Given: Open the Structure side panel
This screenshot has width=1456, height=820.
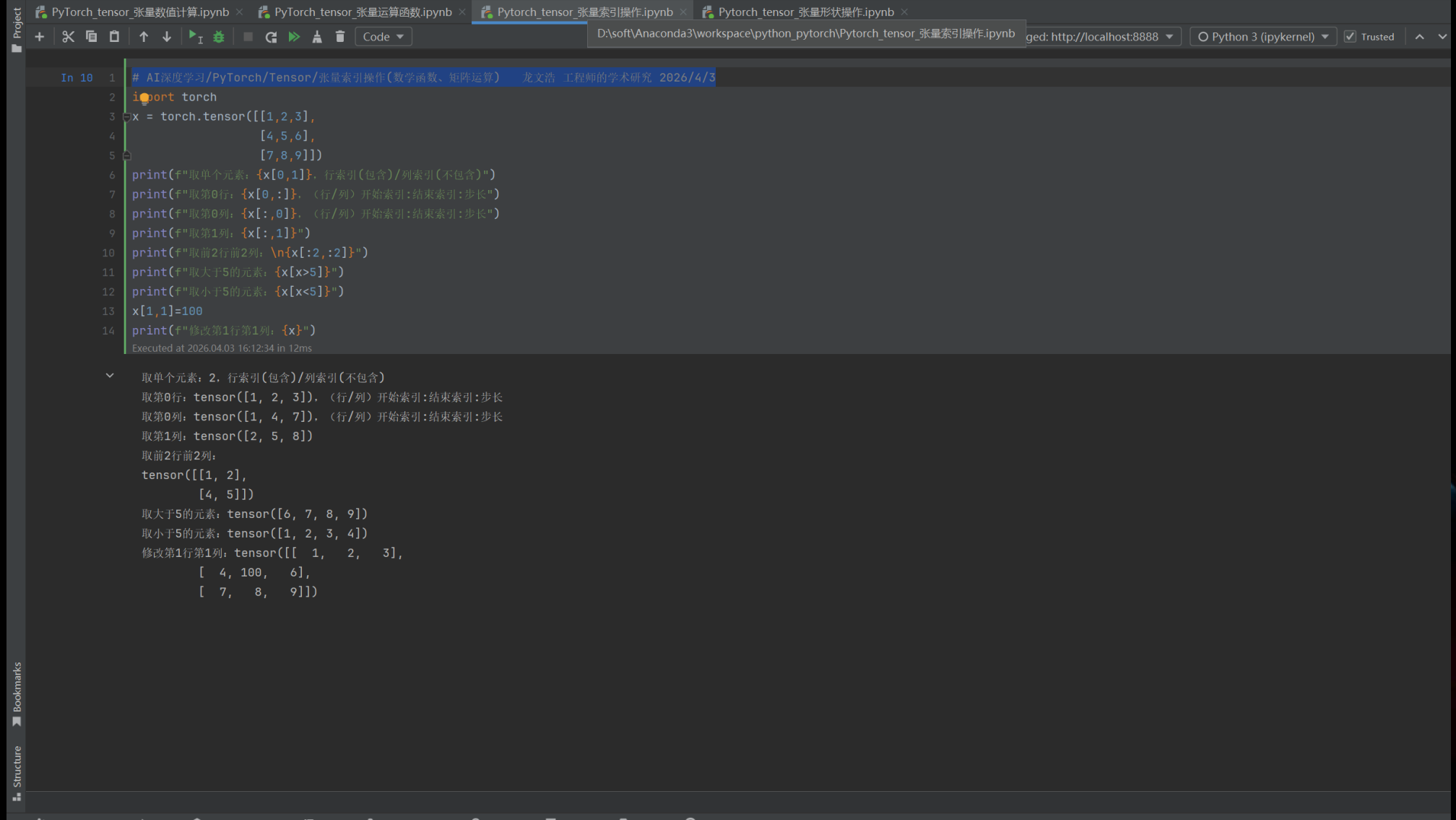Looking at the screenshot, I should pos(17,773).
